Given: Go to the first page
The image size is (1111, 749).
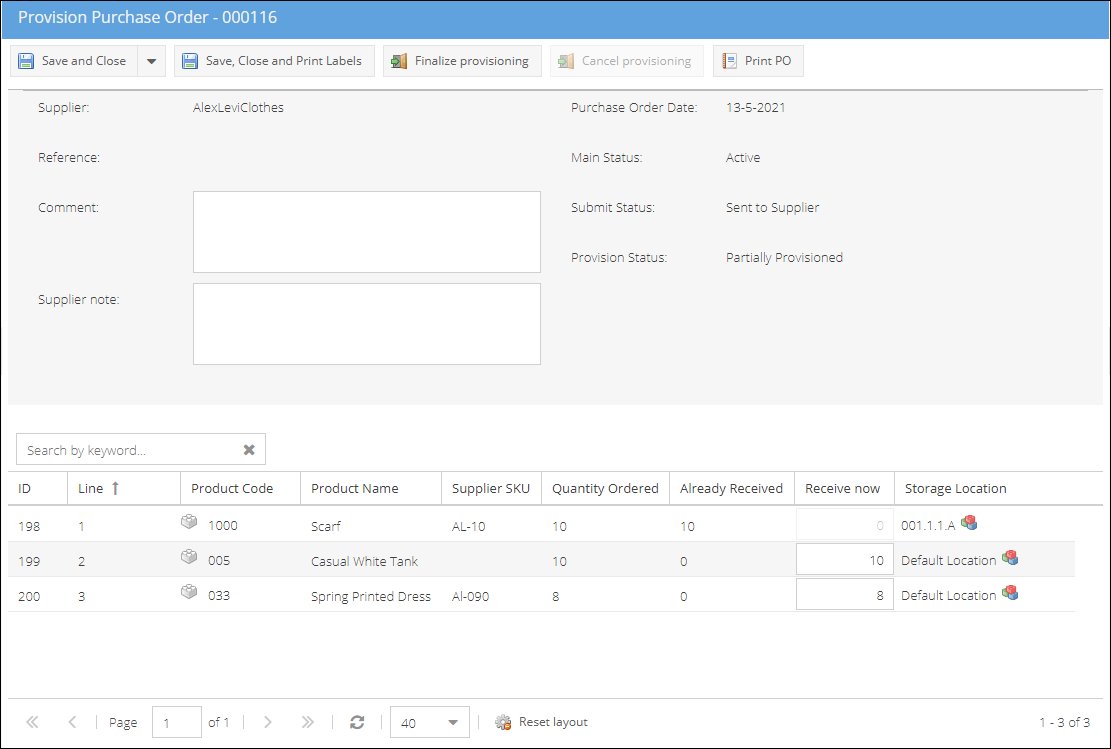Looking at the screenshot, I should [32, 722].
